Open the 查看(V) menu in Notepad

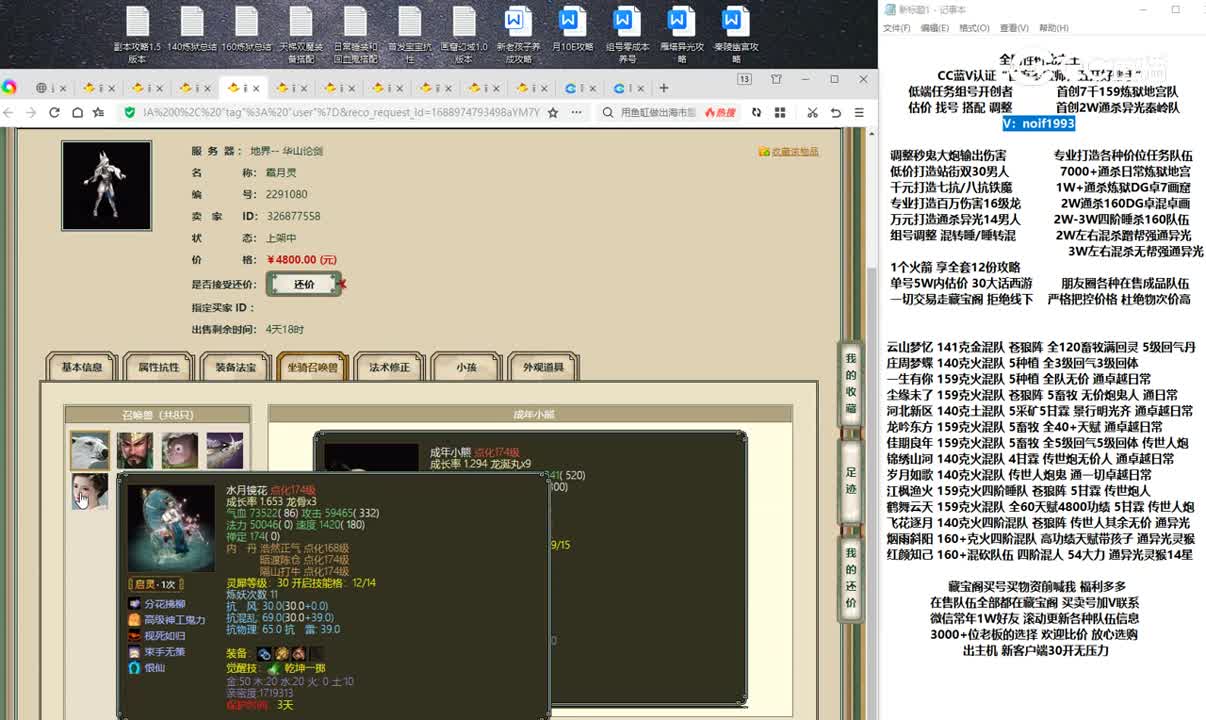click(x=1014, y=28)
